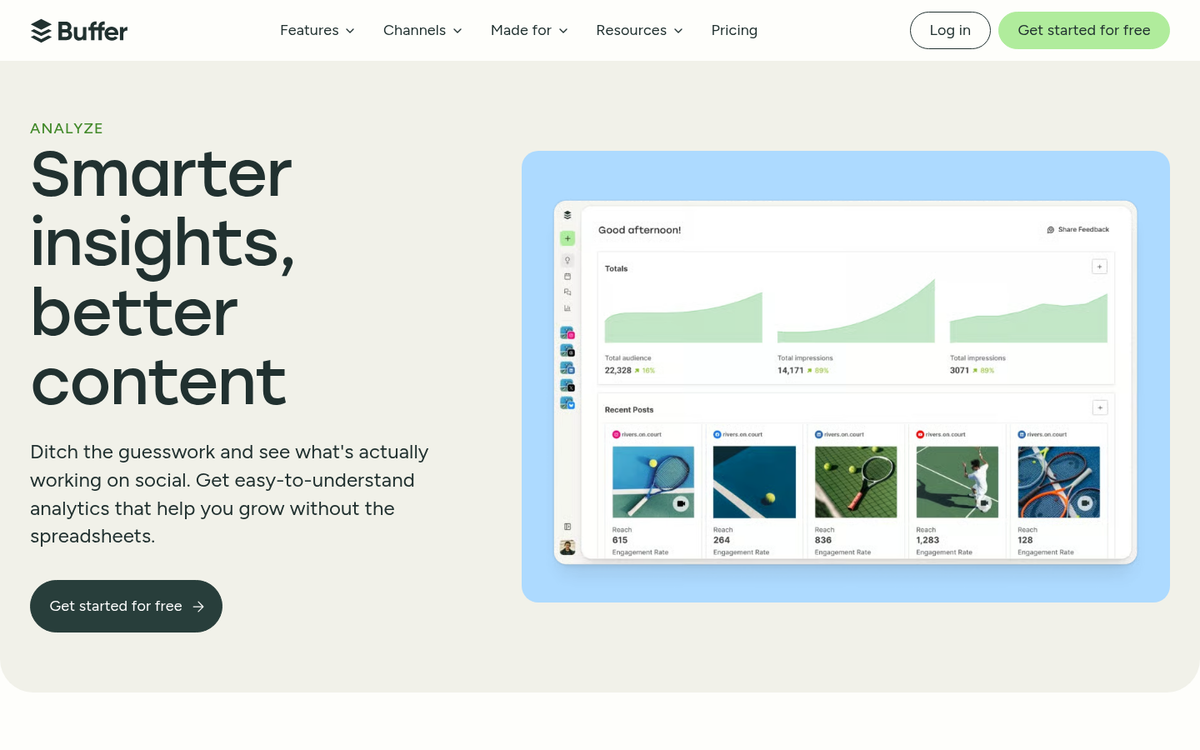Open the Channels dropdown menu
Image resolution: width=1200 pixels, height=750 pixels.
[x=422, y=30]
